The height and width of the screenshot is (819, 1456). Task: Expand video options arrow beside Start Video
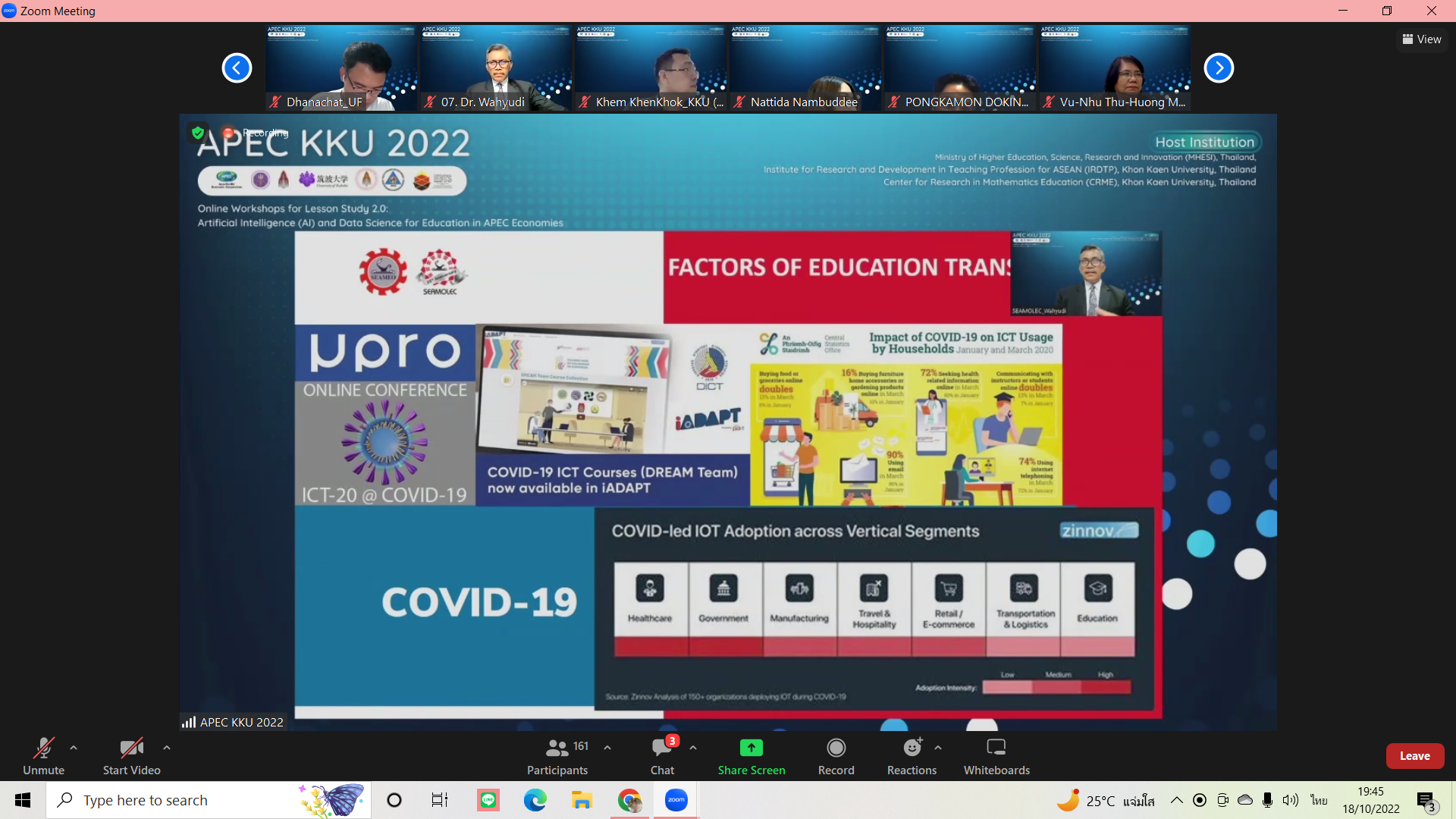click(167, 748)
